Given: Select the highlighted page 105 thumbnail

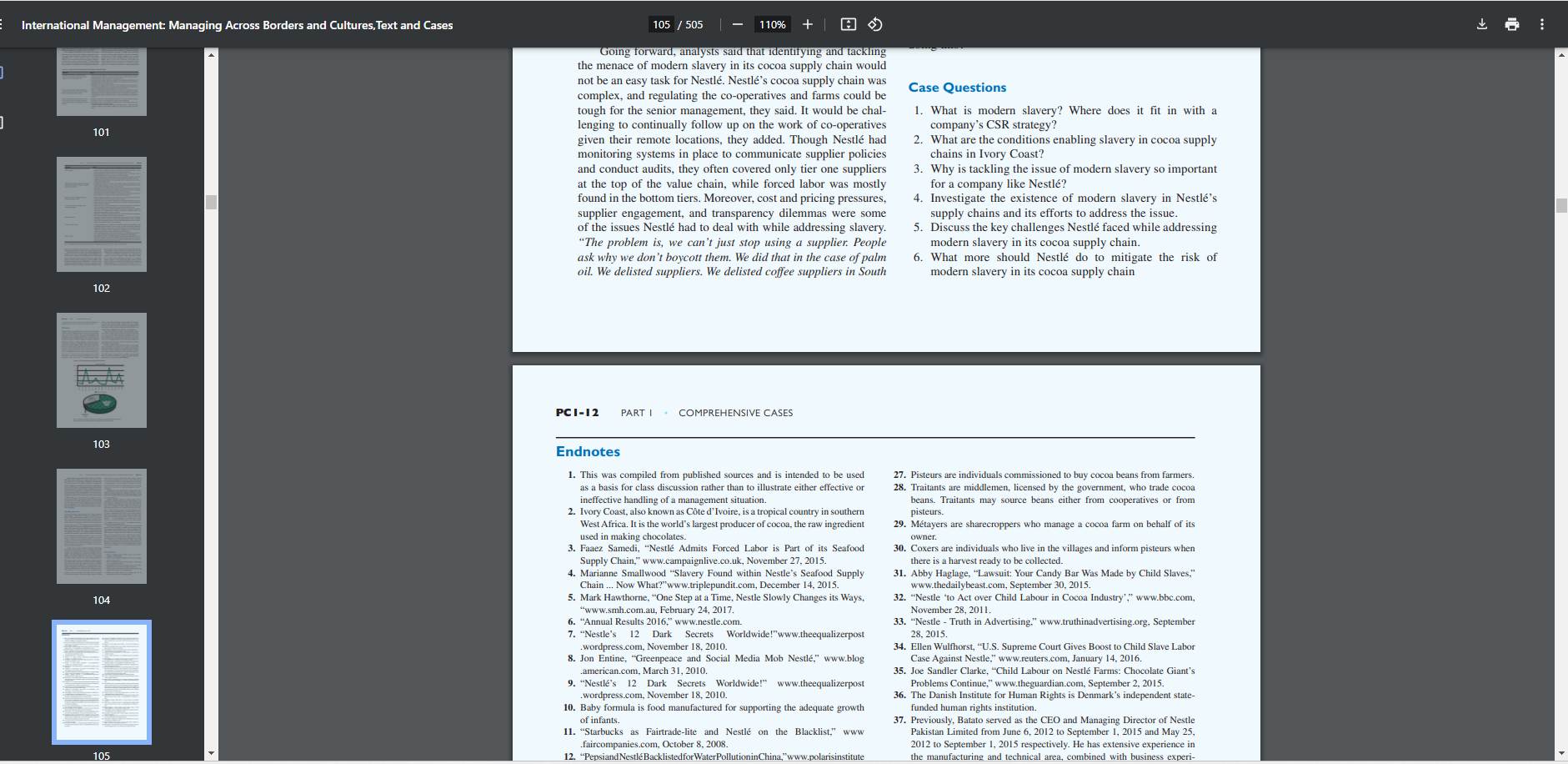Looking at the screenshot, I should [x=102, y=682].
